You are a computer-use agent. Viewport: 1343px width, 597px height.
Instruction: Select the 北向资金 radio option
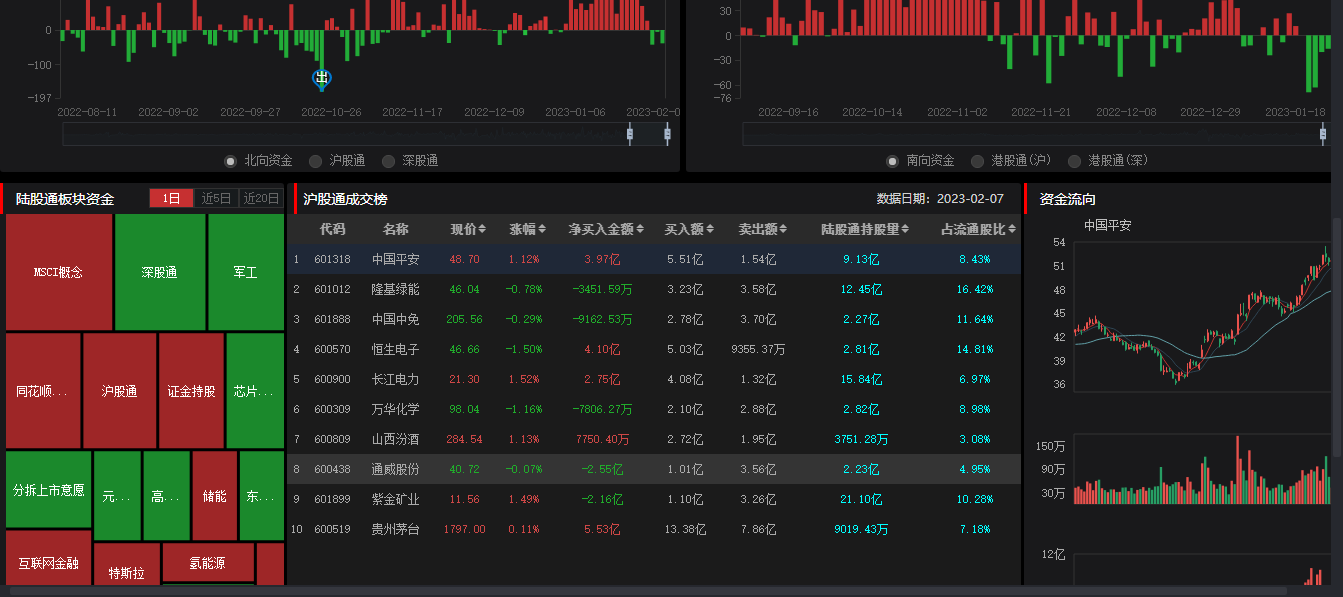231,160
